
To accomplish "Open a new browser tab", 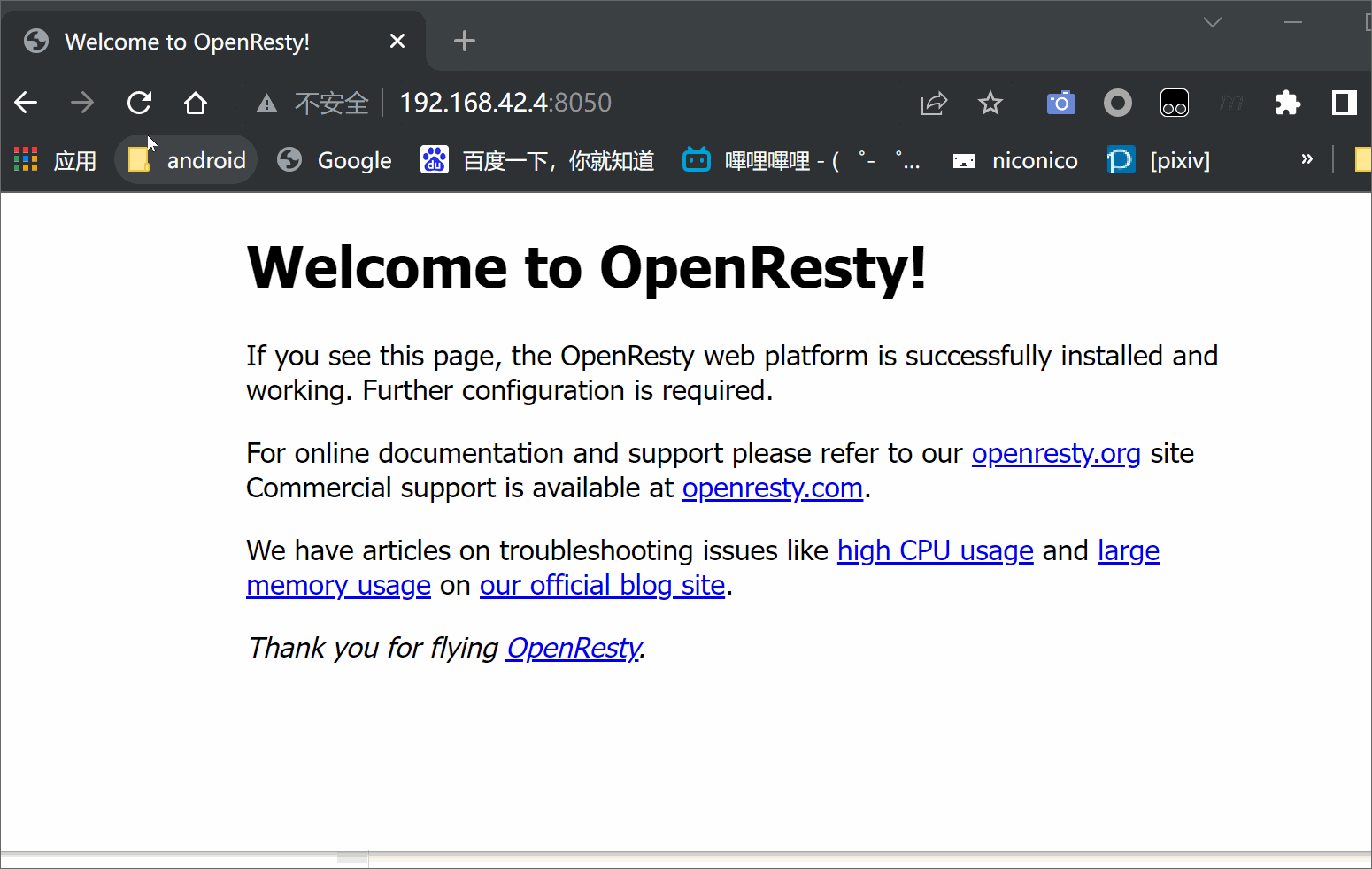I will coord(465,41).
